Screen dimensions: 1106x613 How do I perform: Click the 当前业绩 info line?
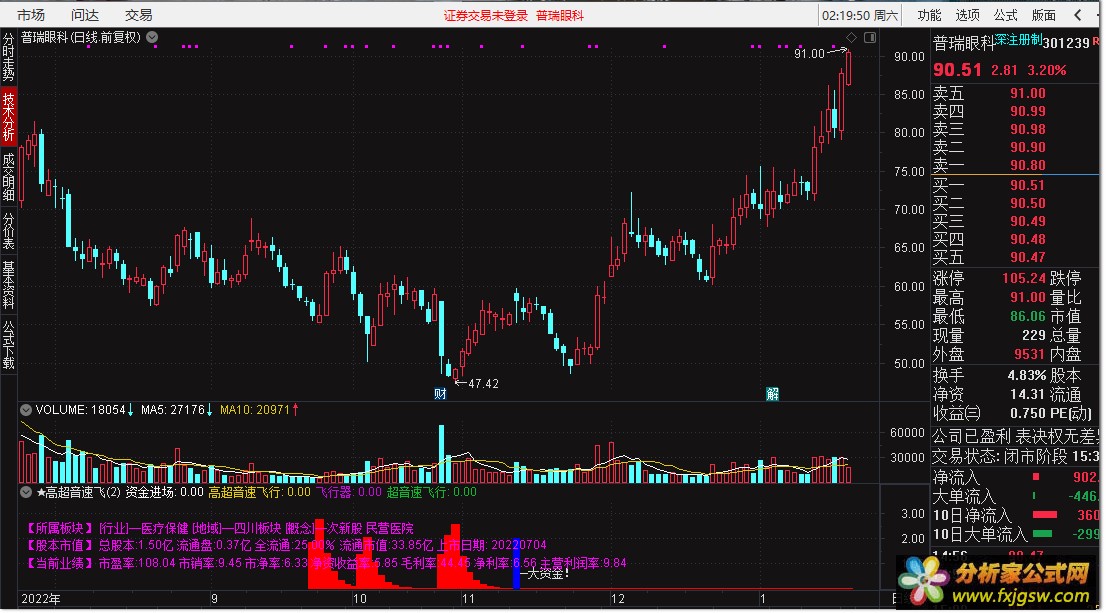[326, 563]
